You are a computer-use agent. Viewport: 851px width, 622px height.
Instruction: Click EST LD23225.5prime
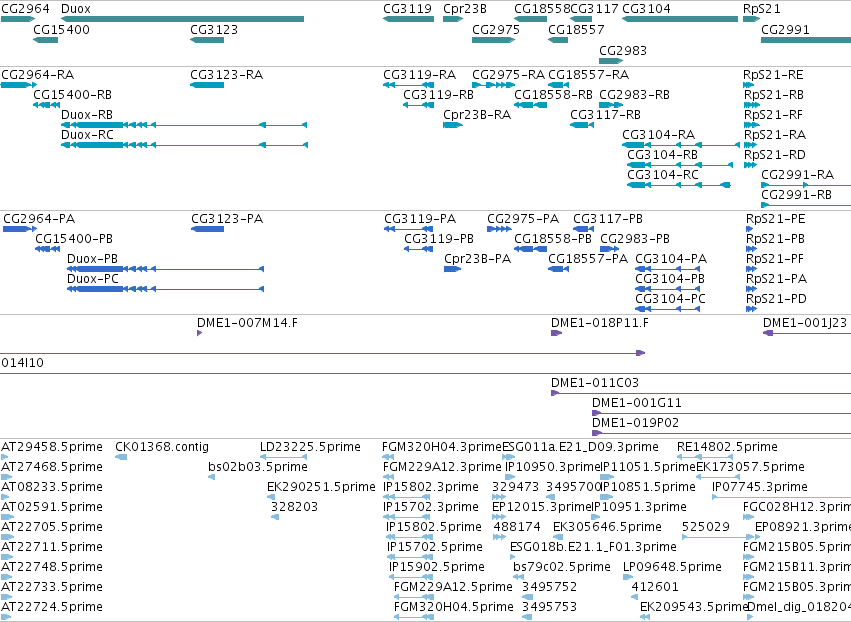point(310,447)
